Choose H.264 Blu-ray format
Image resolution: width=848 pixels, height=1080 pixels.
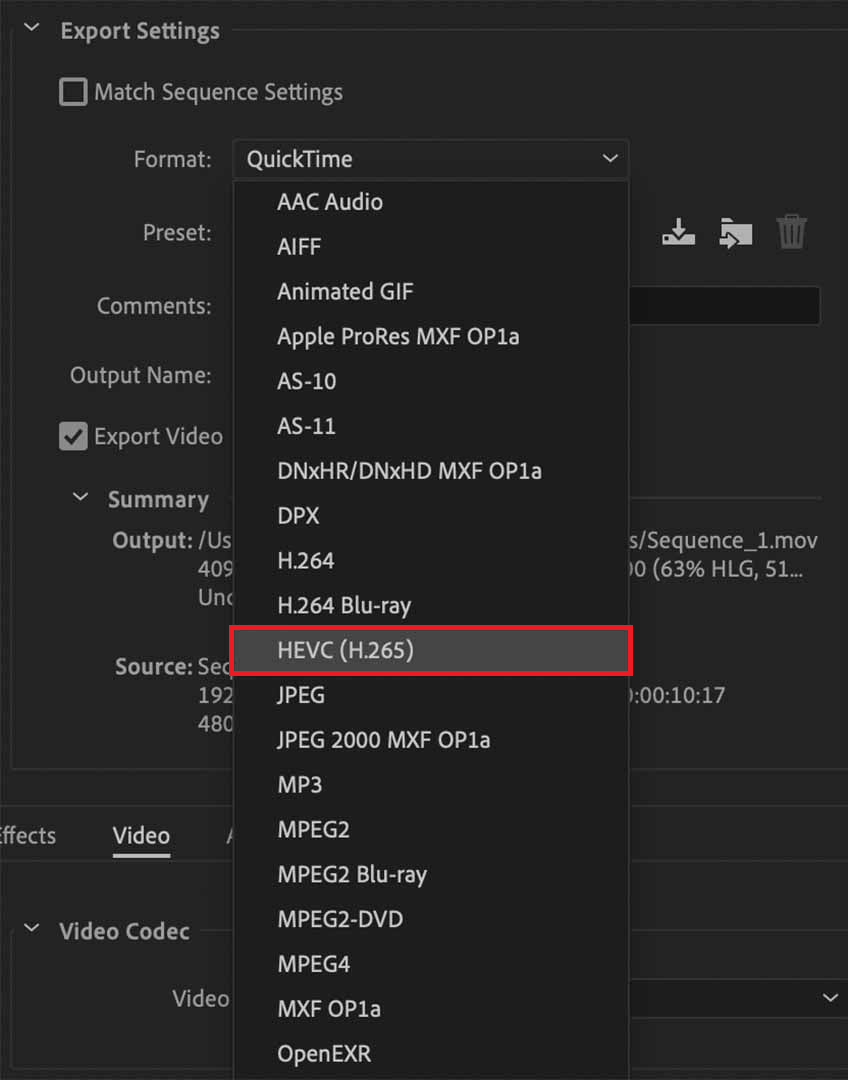pyautogui.click(x=431, y=605)
